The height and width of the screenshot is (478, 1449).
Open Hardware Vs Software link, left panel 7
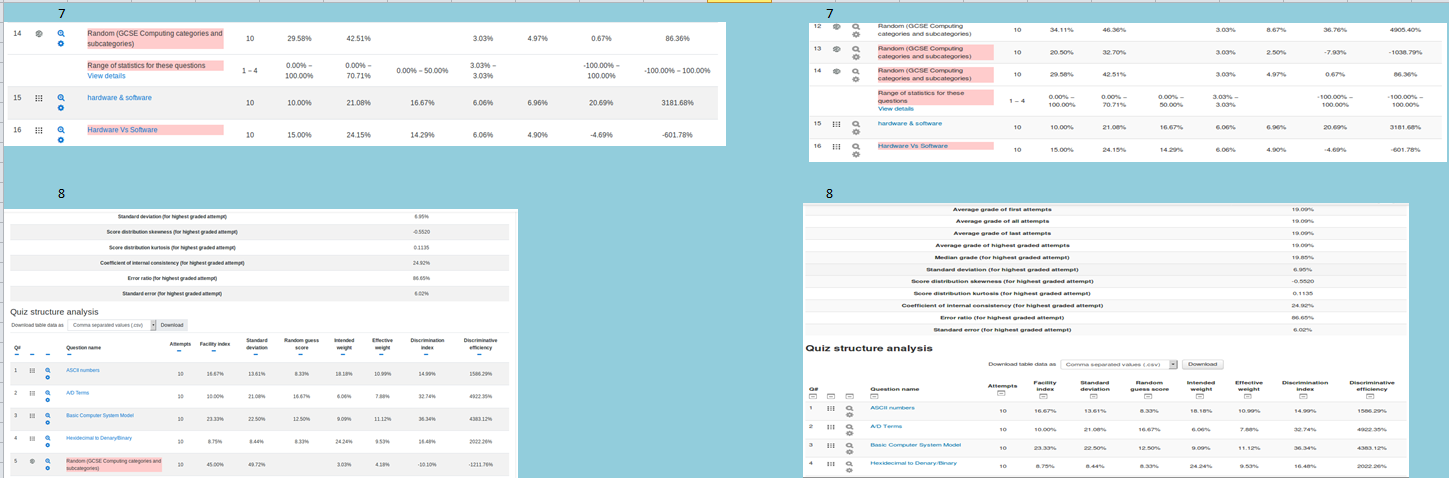click(x=123, y=129)
